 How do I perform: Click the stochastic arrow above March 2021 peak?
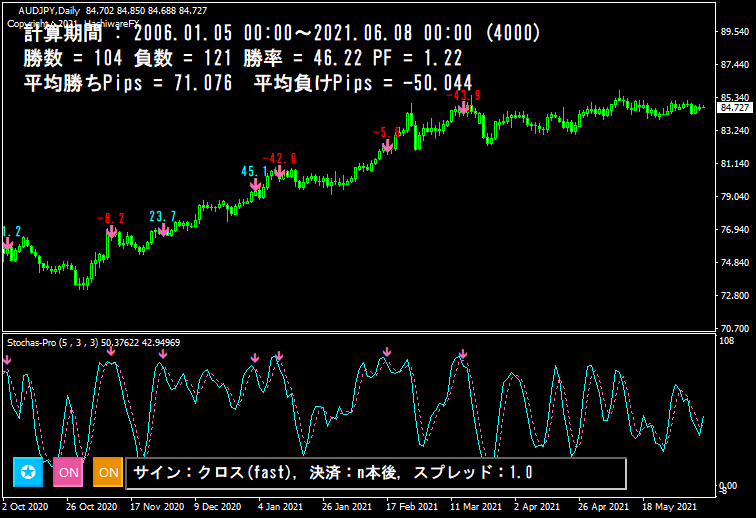tap(463, 353)
